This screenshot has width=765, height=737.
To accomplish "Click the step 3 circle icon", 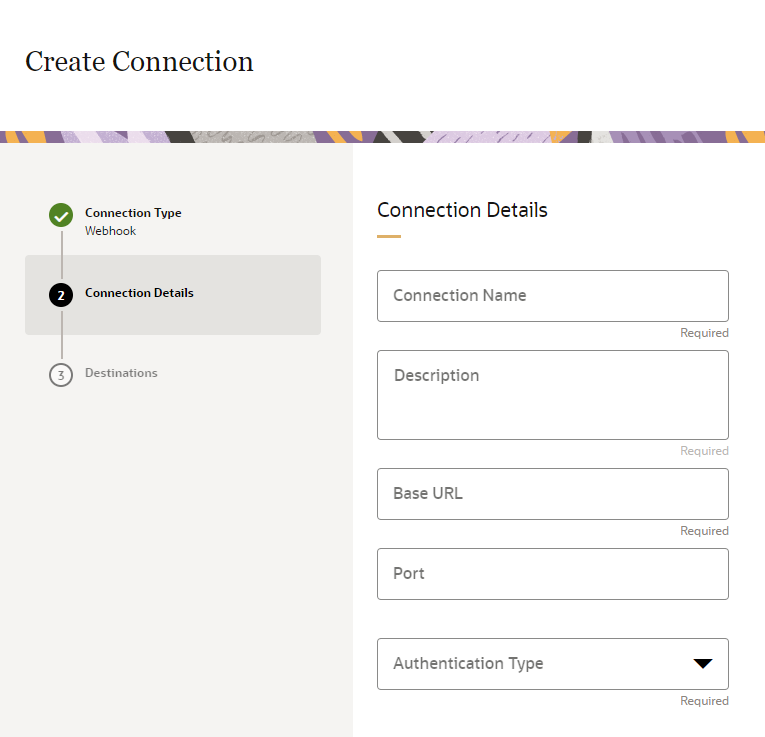I will point(61,375).
